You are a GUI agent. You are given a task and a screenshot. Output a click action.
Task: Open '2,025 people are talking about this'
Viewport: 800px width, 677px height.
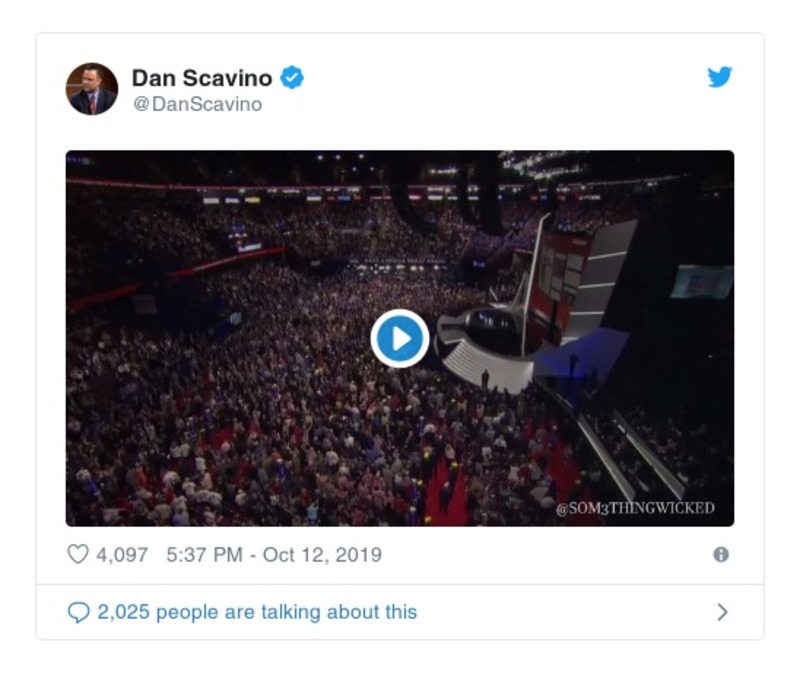[x=257, y=612]
